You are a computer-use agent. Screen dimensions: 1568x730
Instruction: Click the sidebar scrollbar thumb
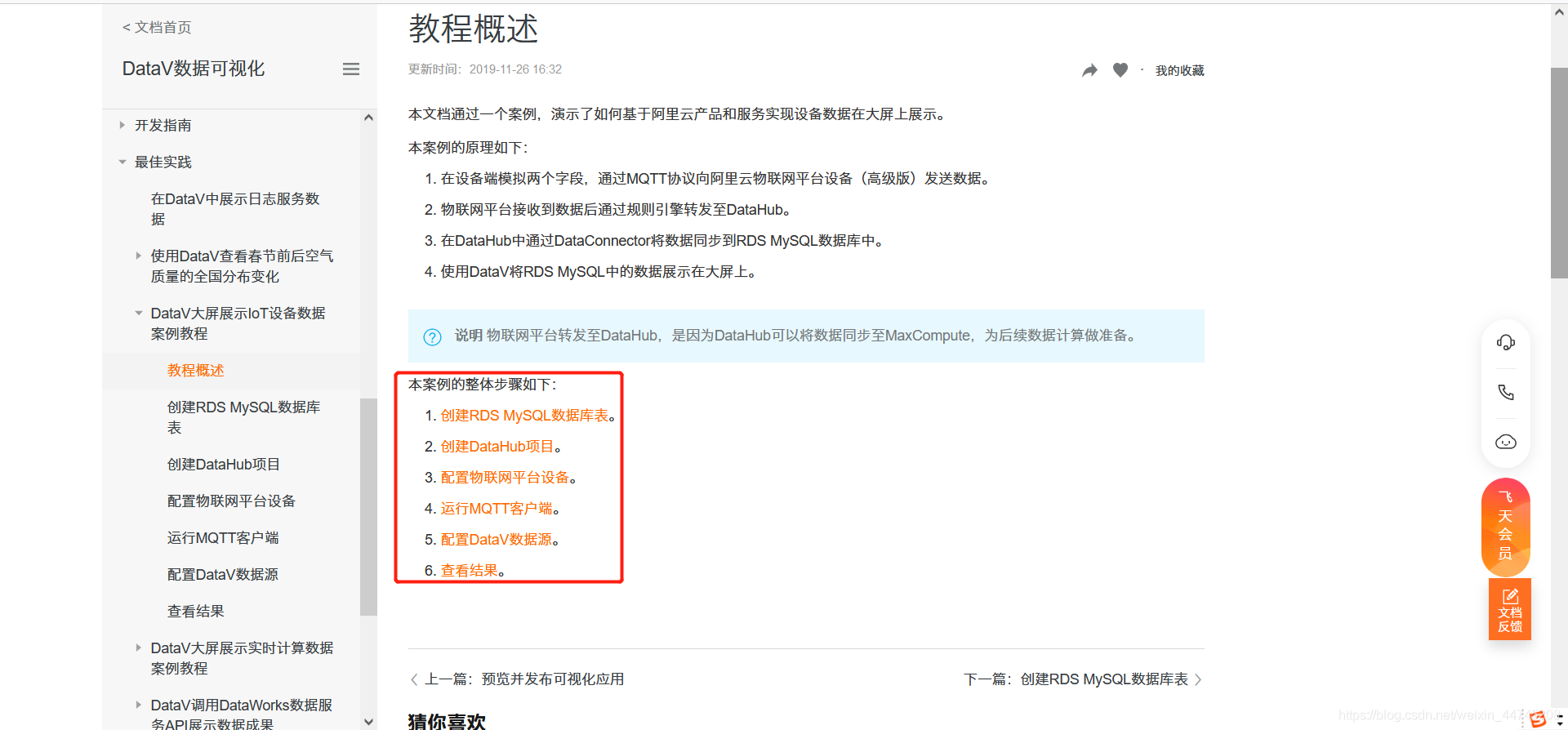[368, 506]
